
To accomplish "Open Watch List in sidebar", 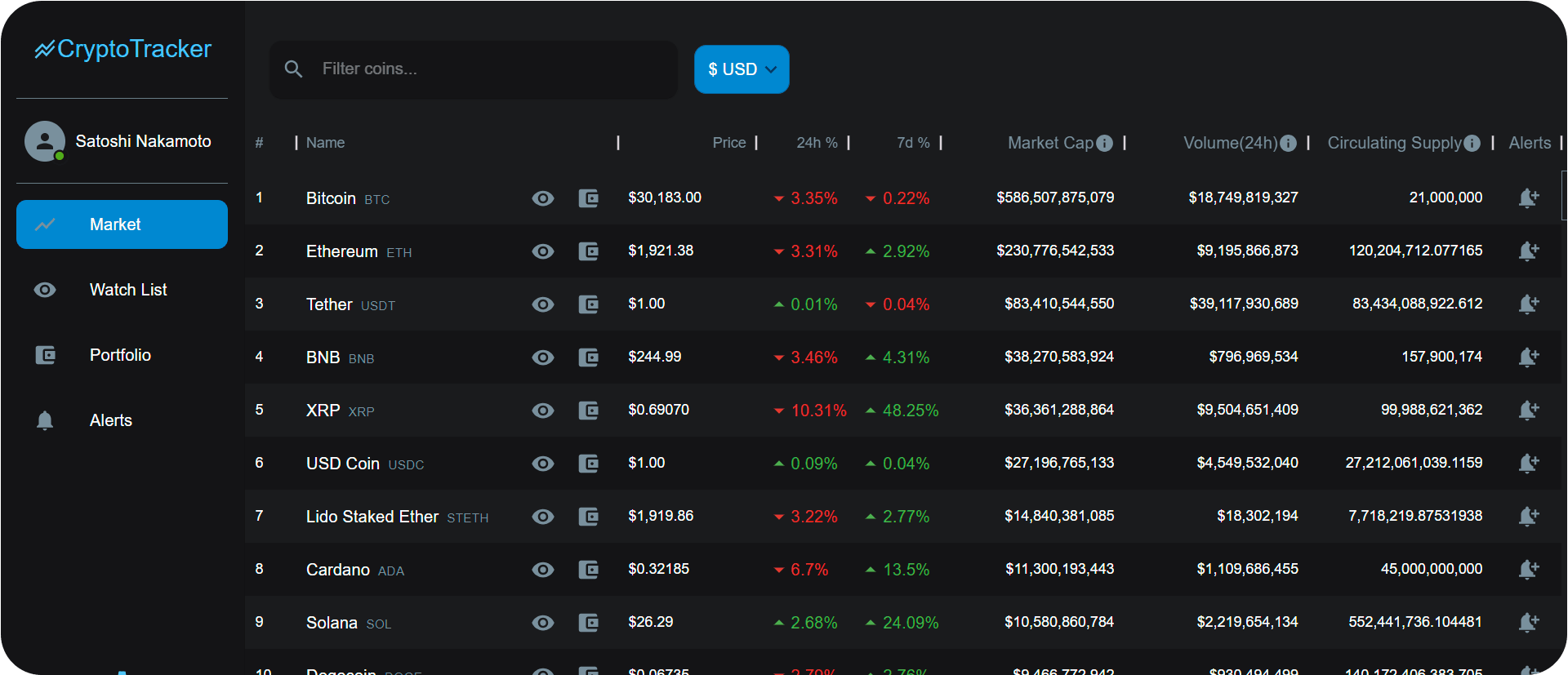I will (128, 290).
